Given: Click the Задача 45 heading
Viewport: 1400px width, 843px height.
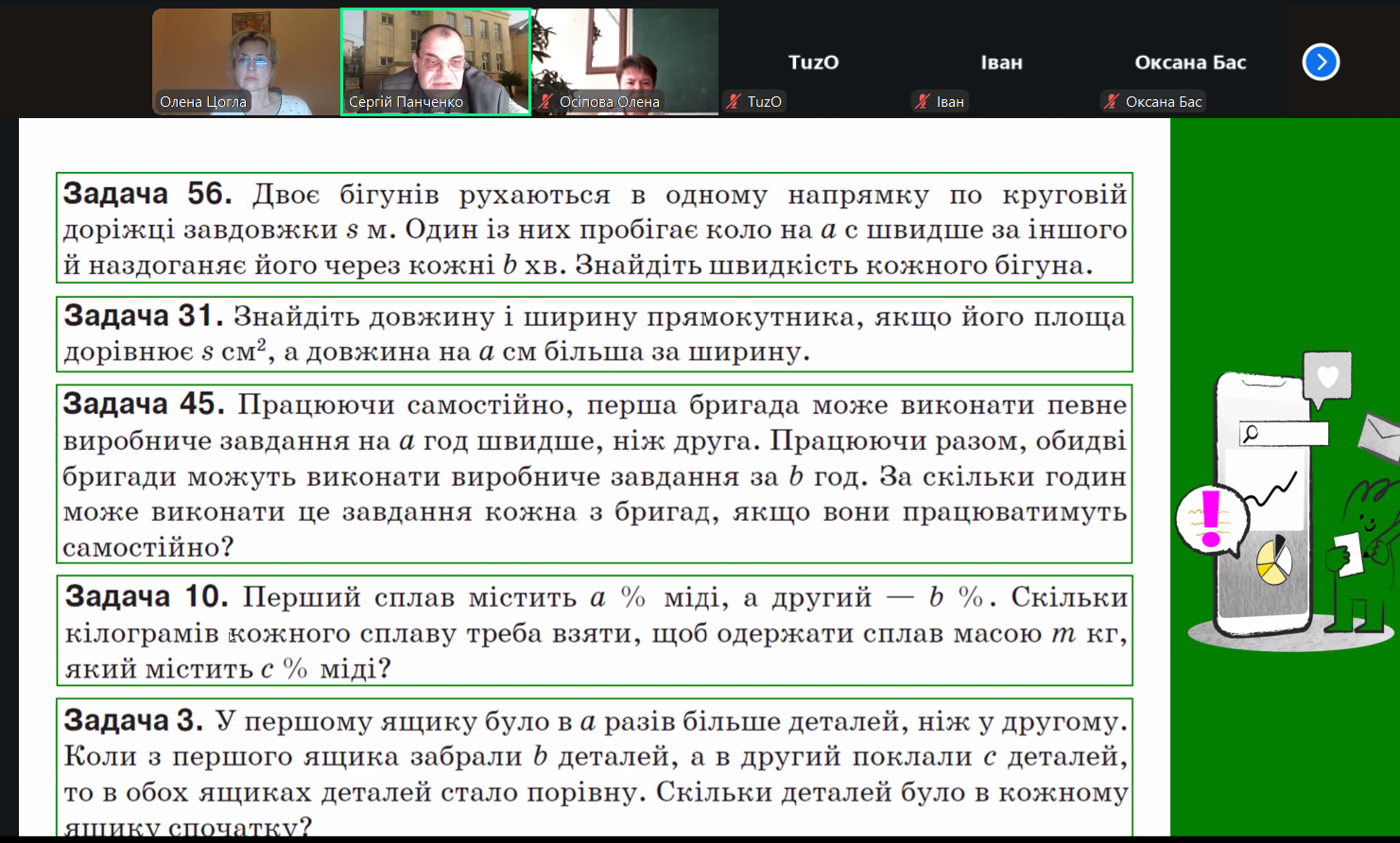Looking at the screenshot, I should click(x=144, y=404).
